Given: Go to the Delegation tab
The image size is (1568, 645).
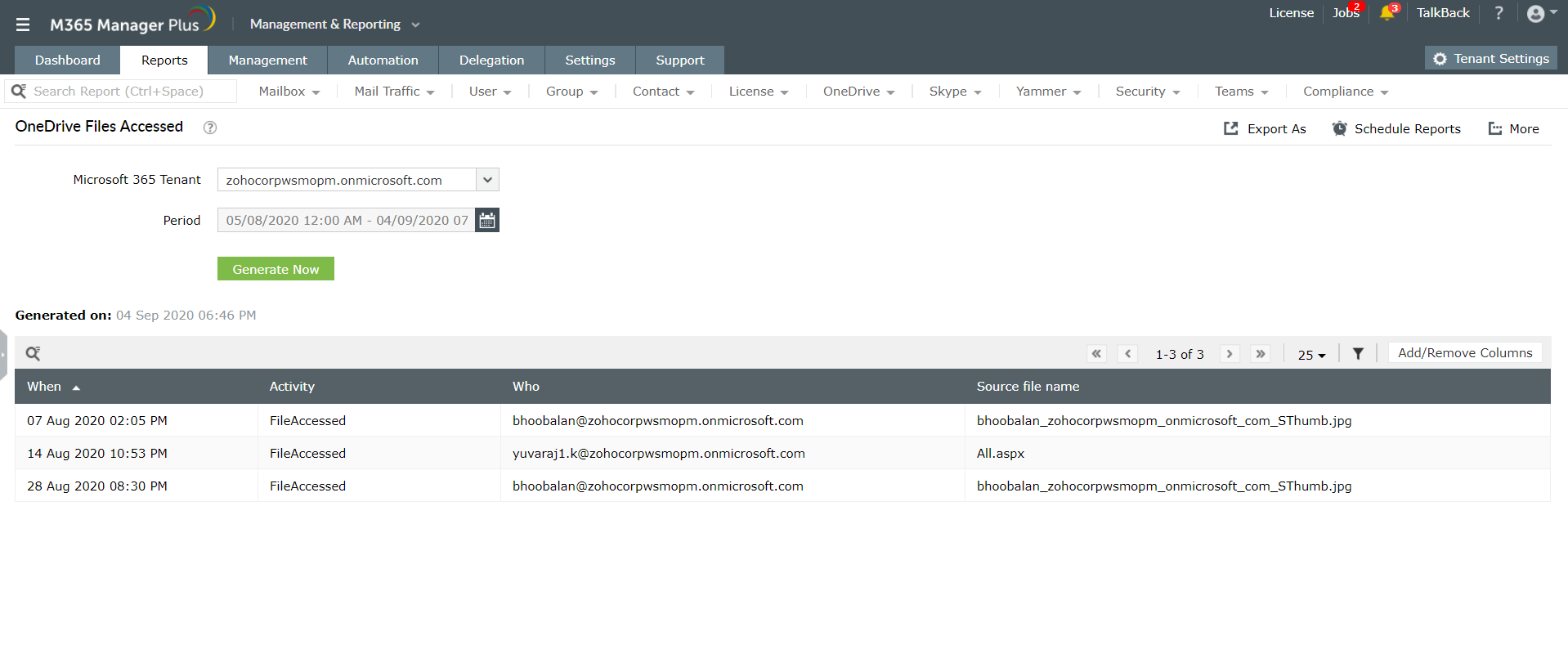Looking at the screenshot, I should (x=492, y=60).
